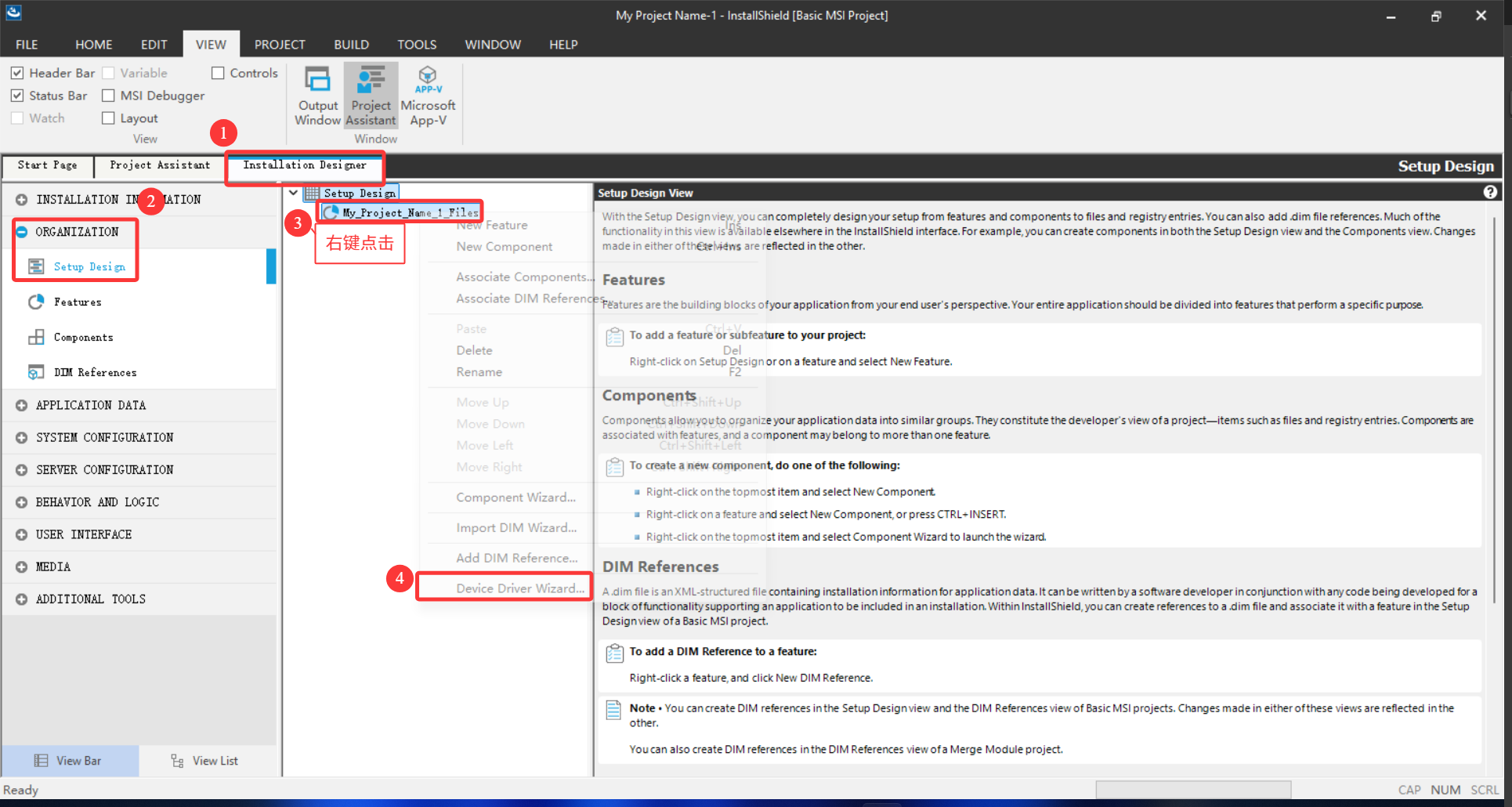Image resolution: width=1512 pixels, height=807 pixels.
Task: Click the Components view icon
Action: 36,337
